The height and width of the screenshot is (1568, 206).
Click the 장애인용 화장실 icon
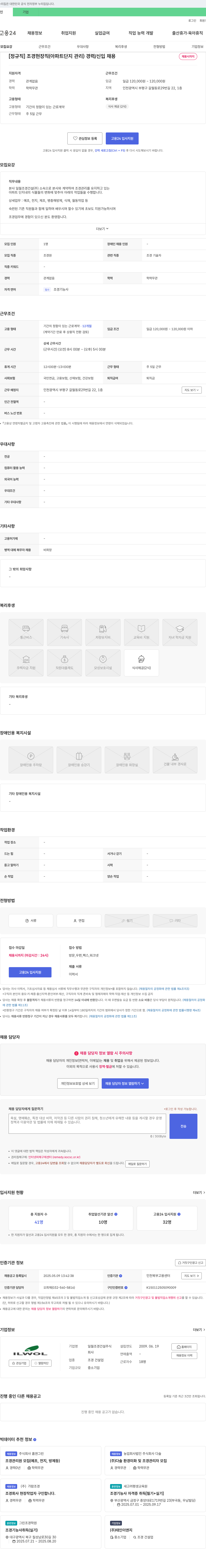[x=127, y=760]
